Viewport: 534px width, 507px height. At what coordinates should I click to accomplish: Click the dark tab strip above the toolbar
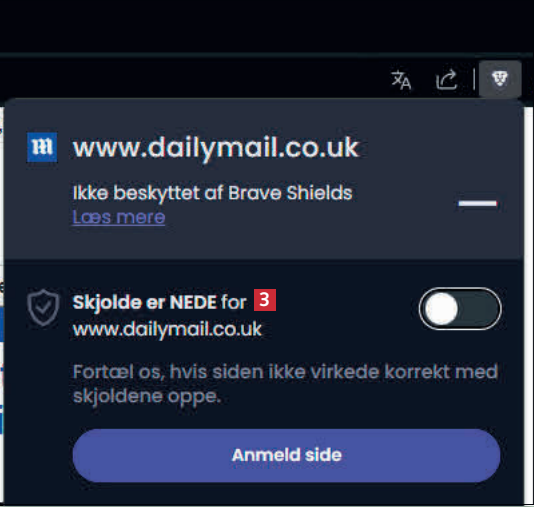tap(267, 26)
